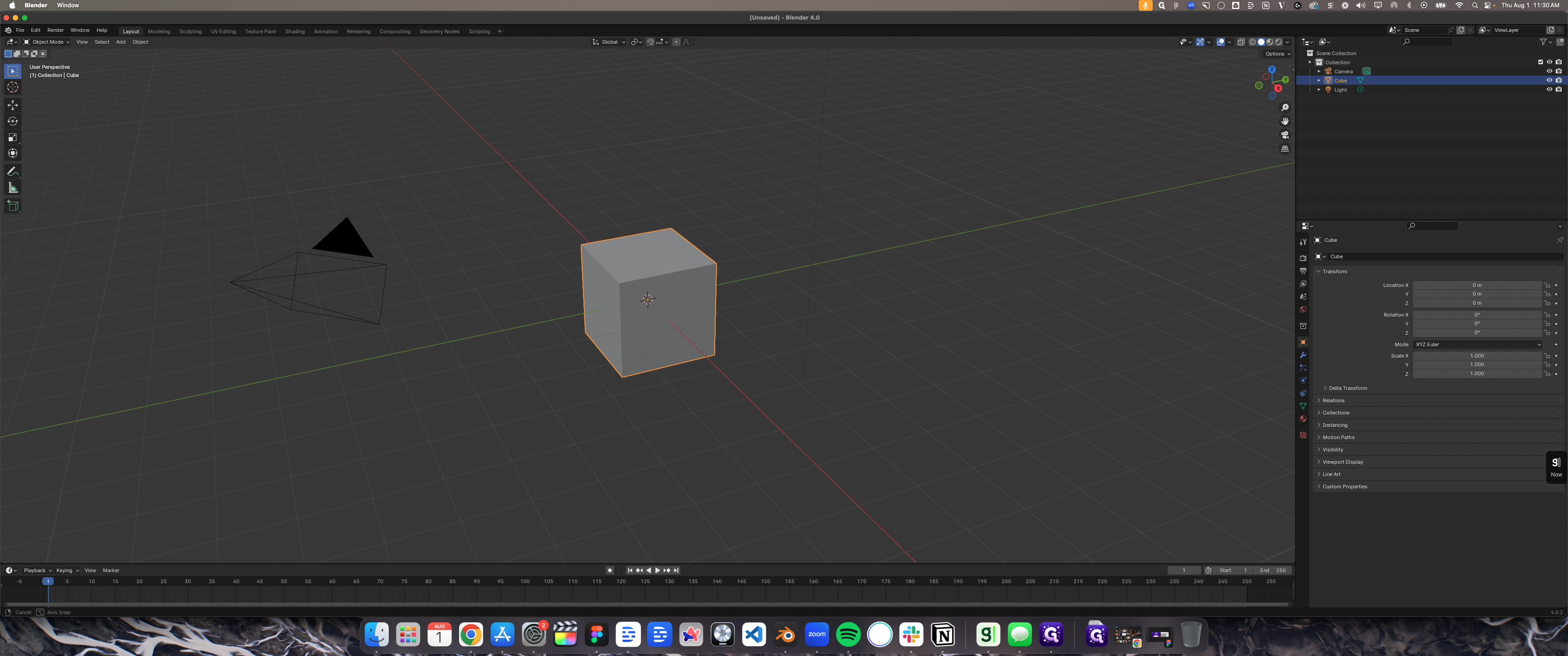Toggle X-ray display in viewport header
The width and height of the screenshot is (1568, 656).
tap(1241, 42)
